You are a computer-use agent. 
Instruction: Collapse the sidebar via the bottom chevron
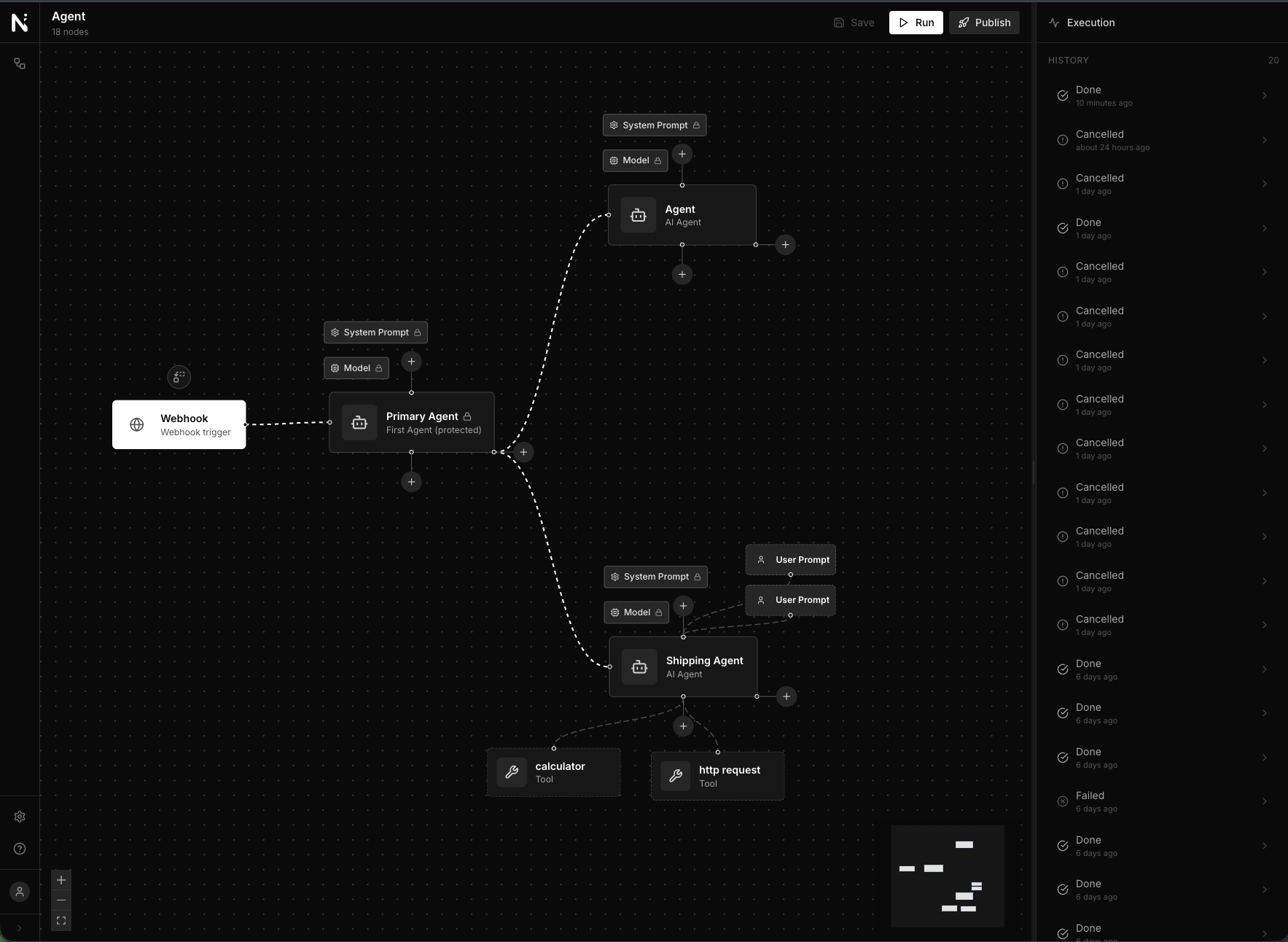[x=19, y=930]
